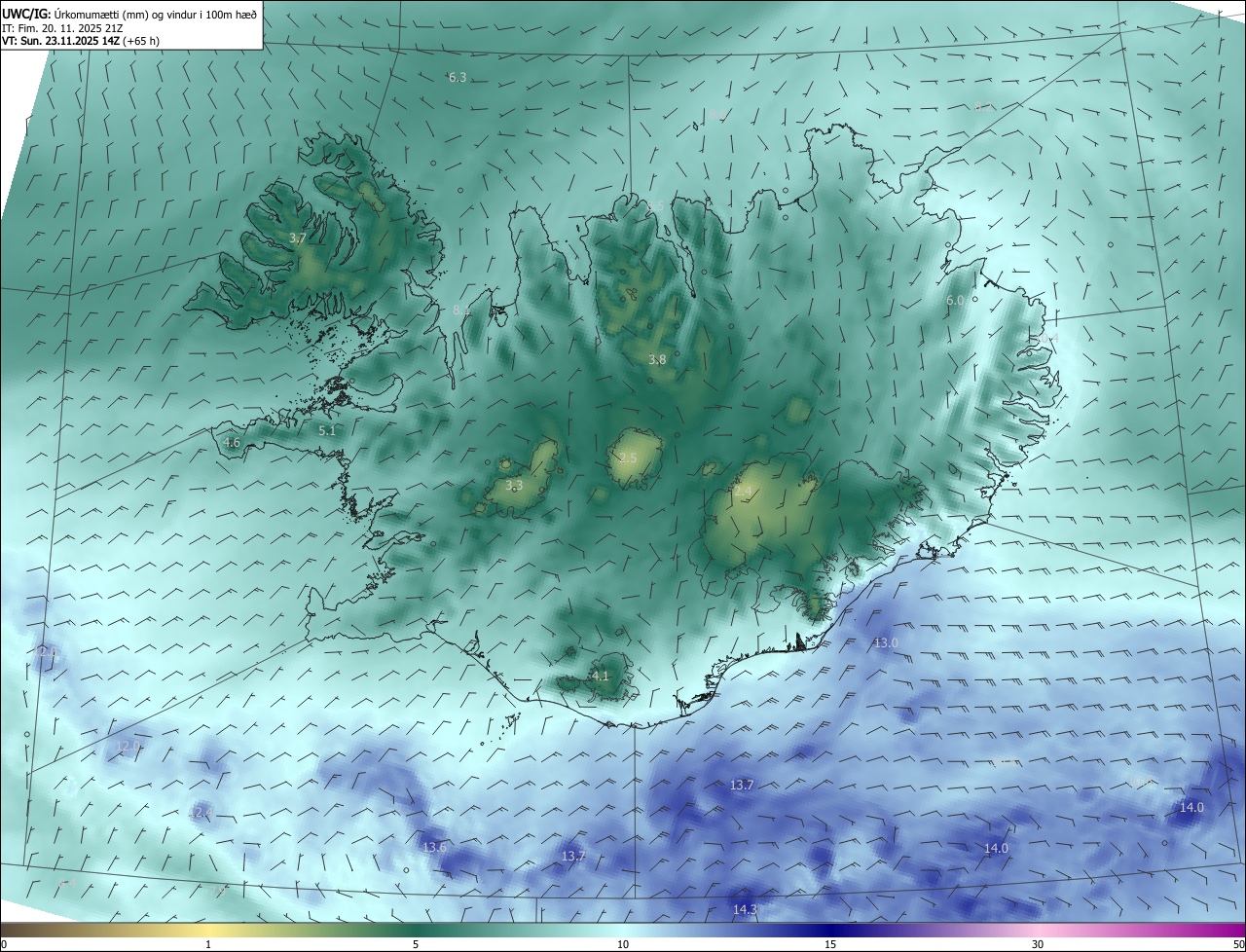The width and height of the screenshot is (1246, 952).
Task: Click the 6.0 value label in east Iceland
Action: 955,301
